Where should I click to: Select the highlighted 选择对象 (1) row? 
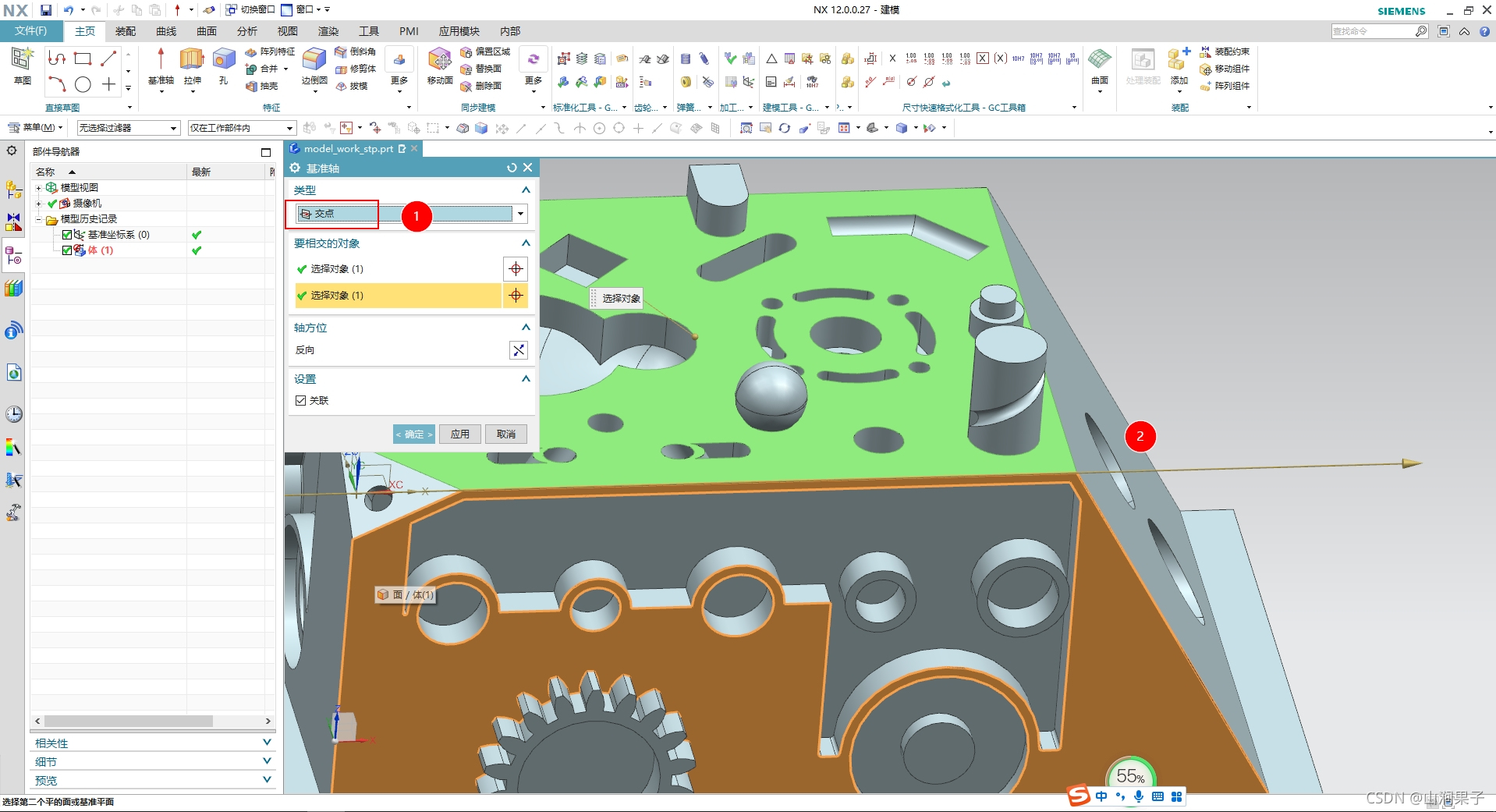pos(398,296)
